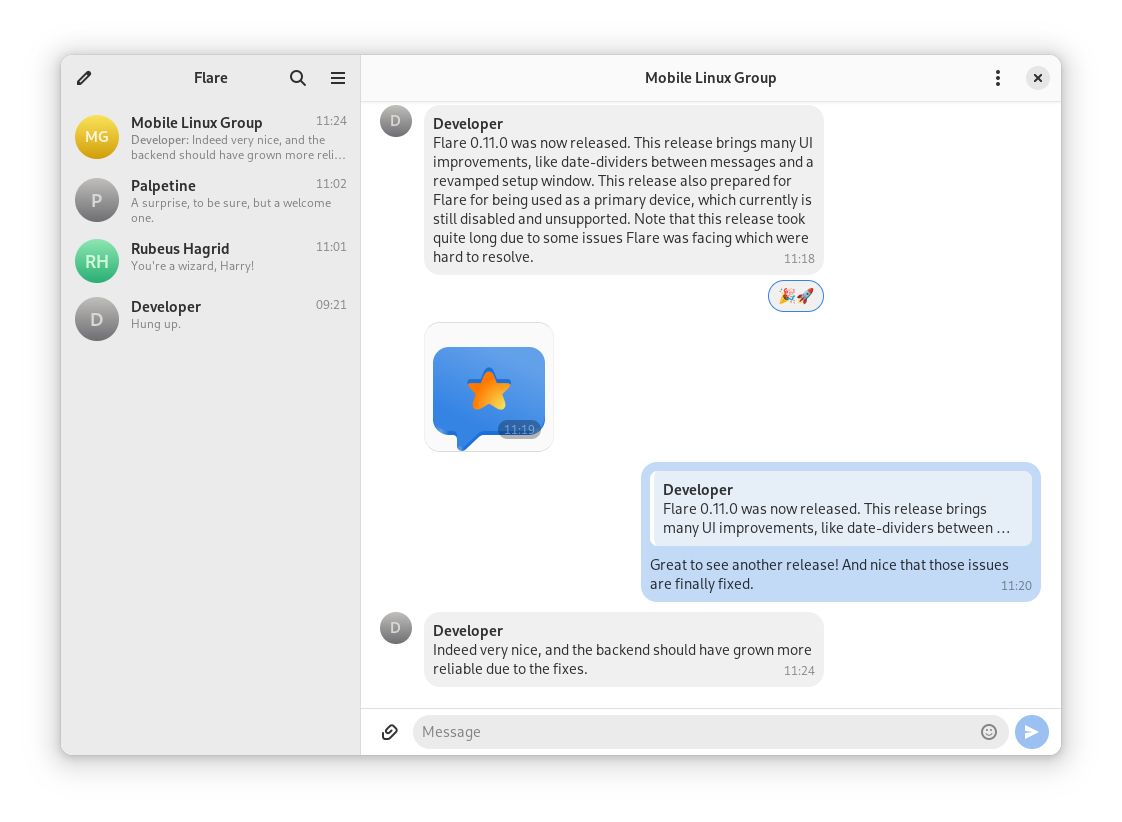Click Developer's avatar beside the 11:18 message
Screen dimensions: 1122x822
[396, 121]
